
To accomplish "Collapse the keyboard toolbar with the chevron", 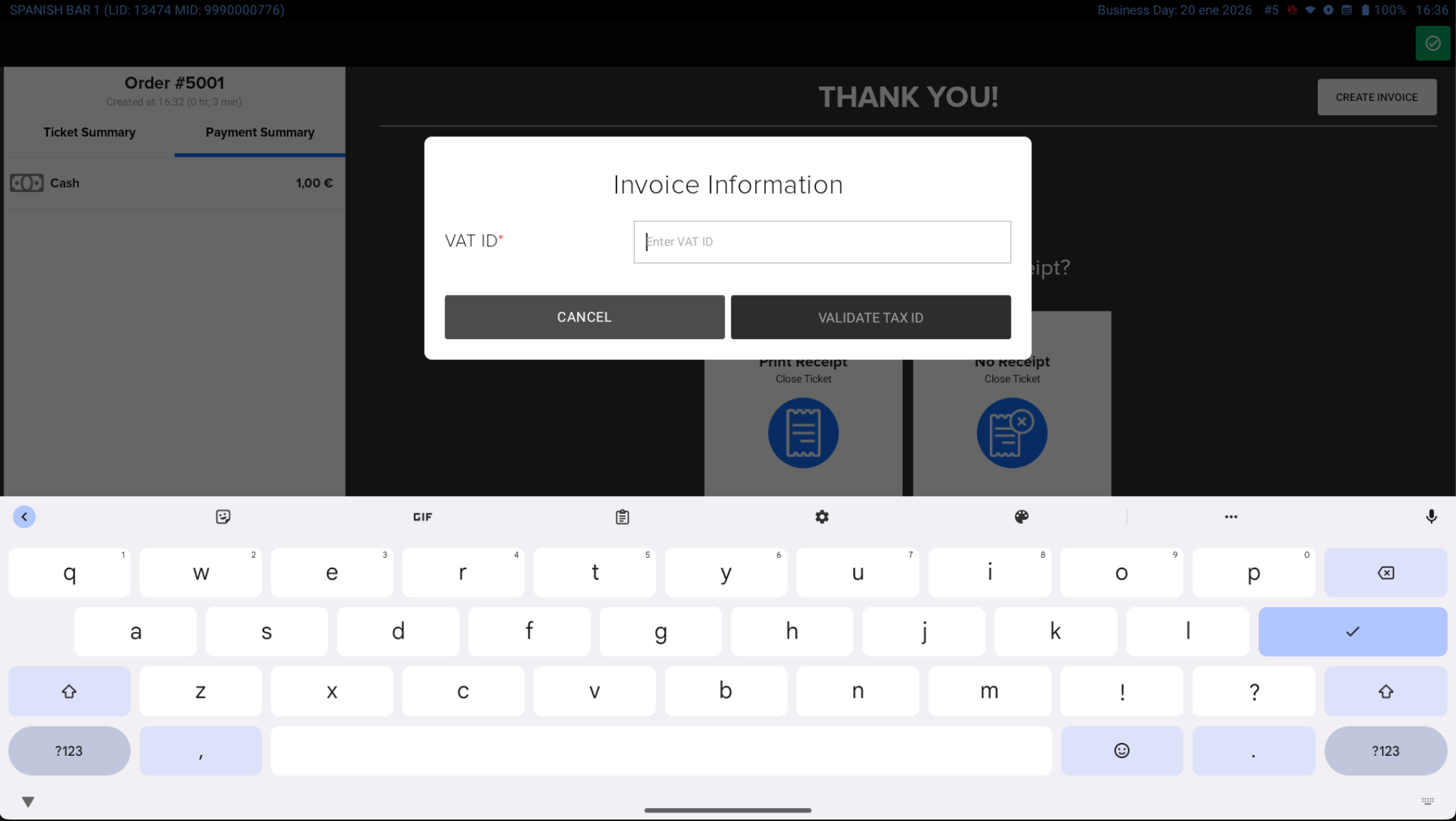I will coord(25,516).
